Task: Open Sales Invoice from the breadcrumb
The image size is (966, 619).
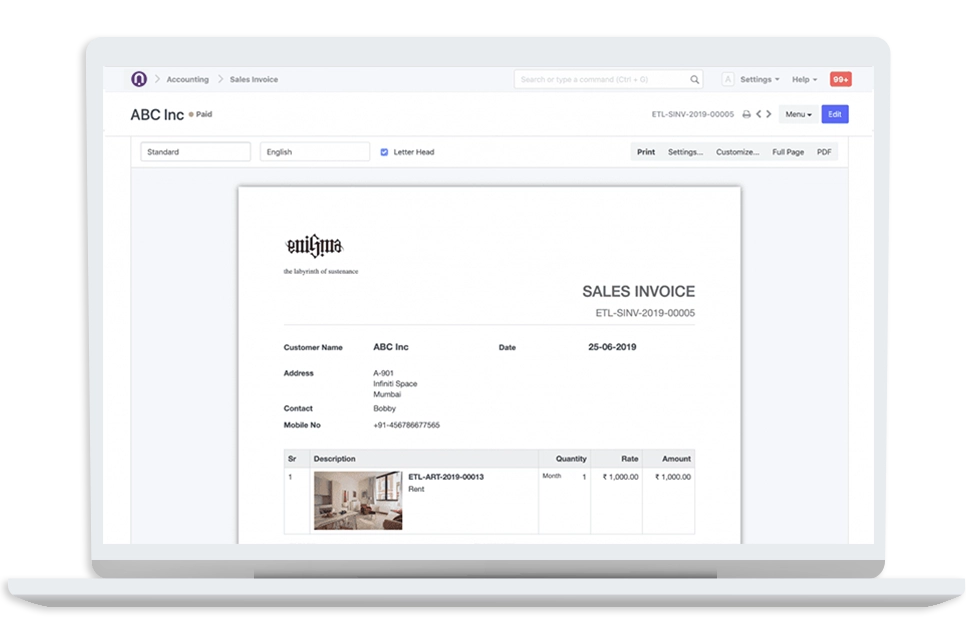Action: click(253, 79)
